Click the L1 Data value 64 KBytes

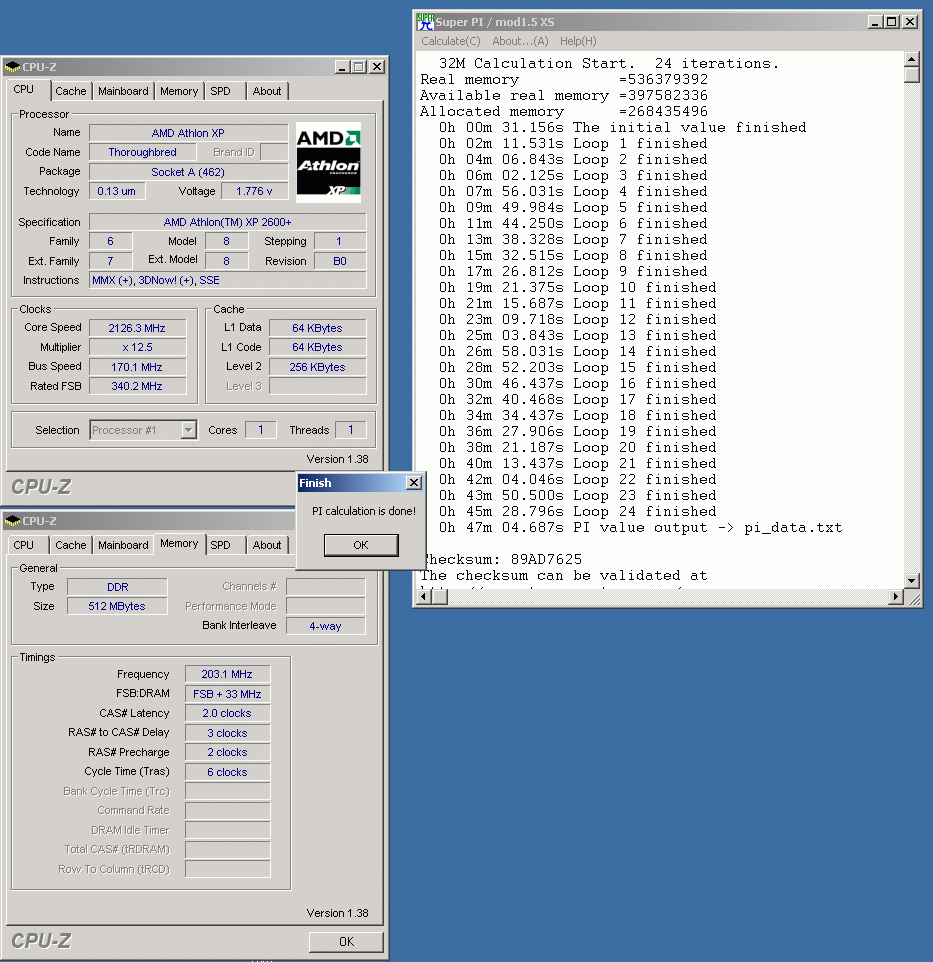pos(318,328)
